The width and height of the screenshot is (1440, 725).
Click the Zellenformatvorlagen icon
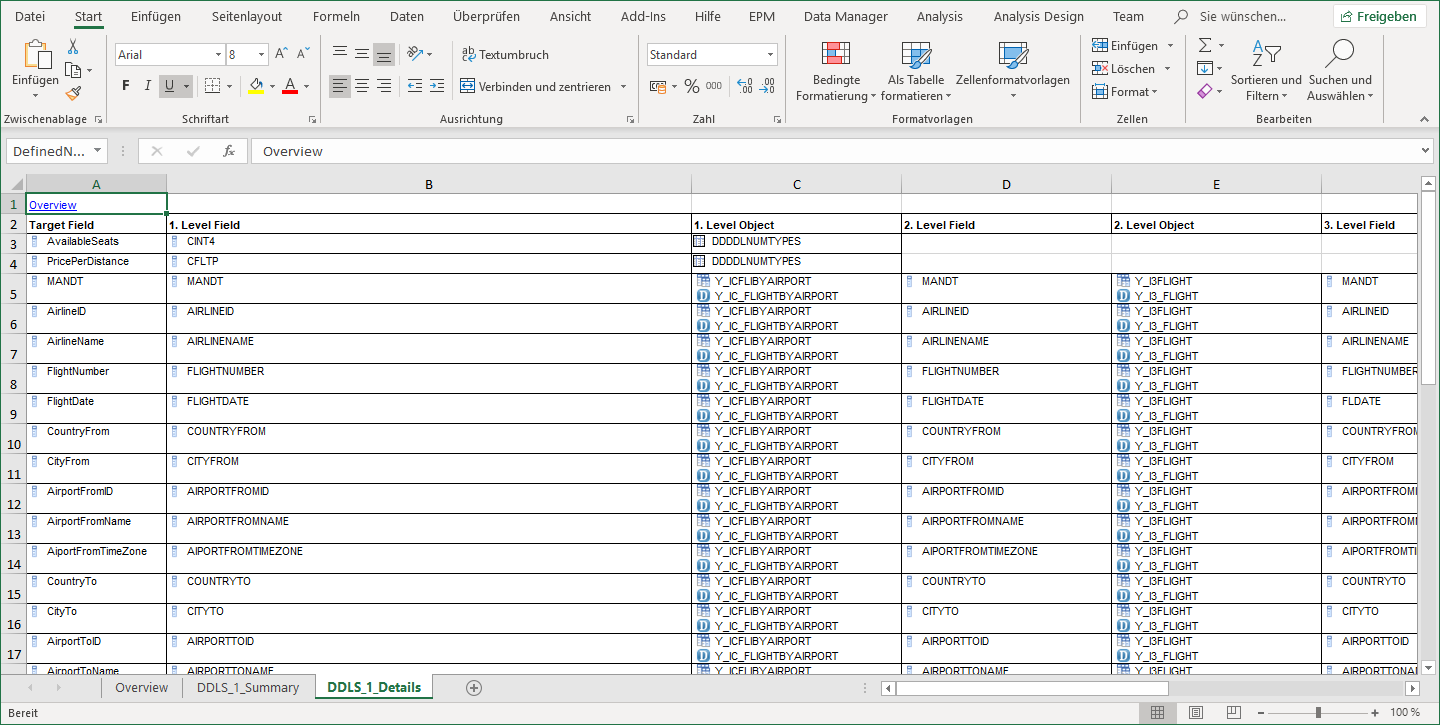click(x=1013, y=60)
